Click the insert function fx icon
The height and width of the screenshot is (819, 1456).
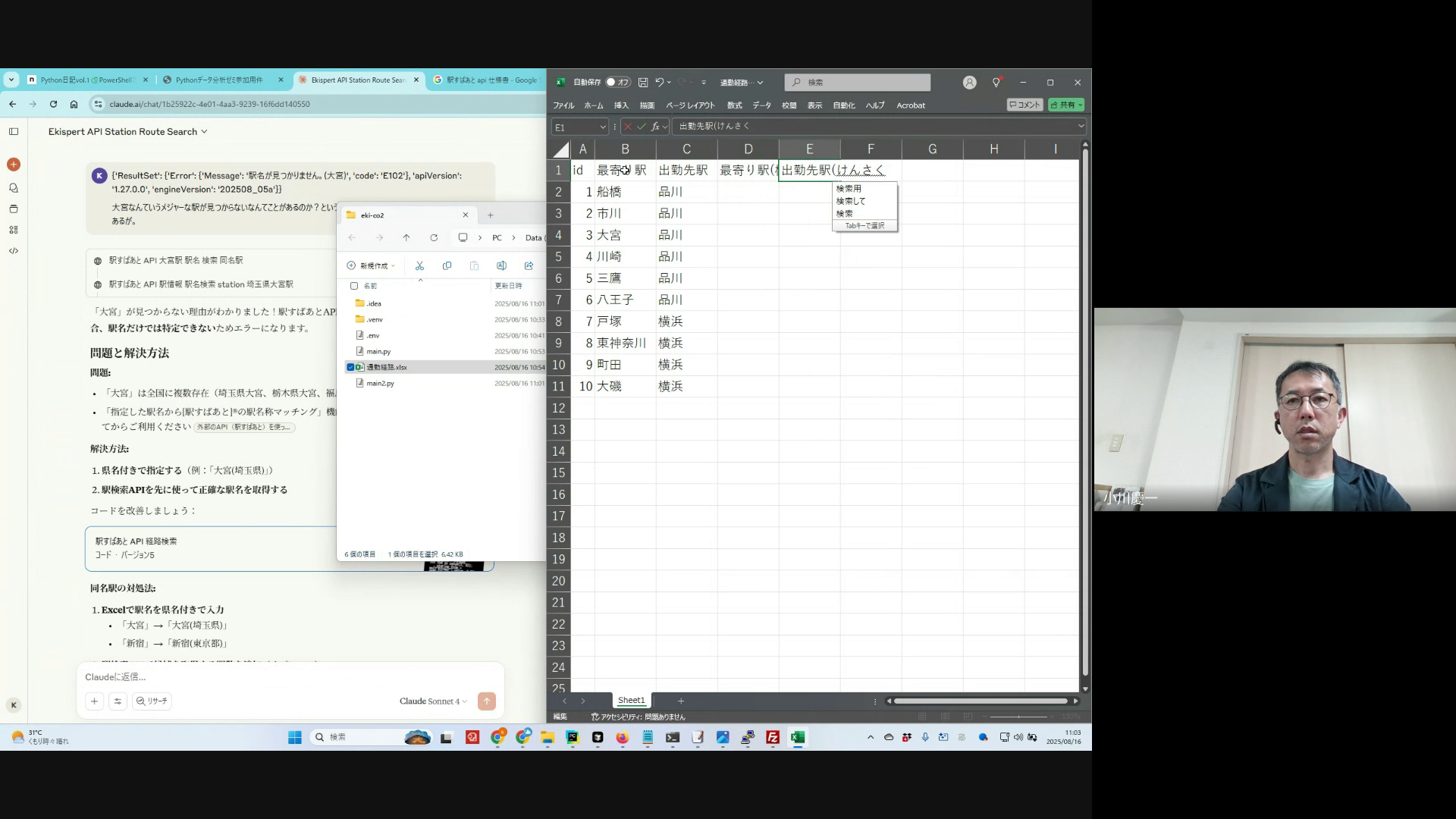[x=655, y=127]
